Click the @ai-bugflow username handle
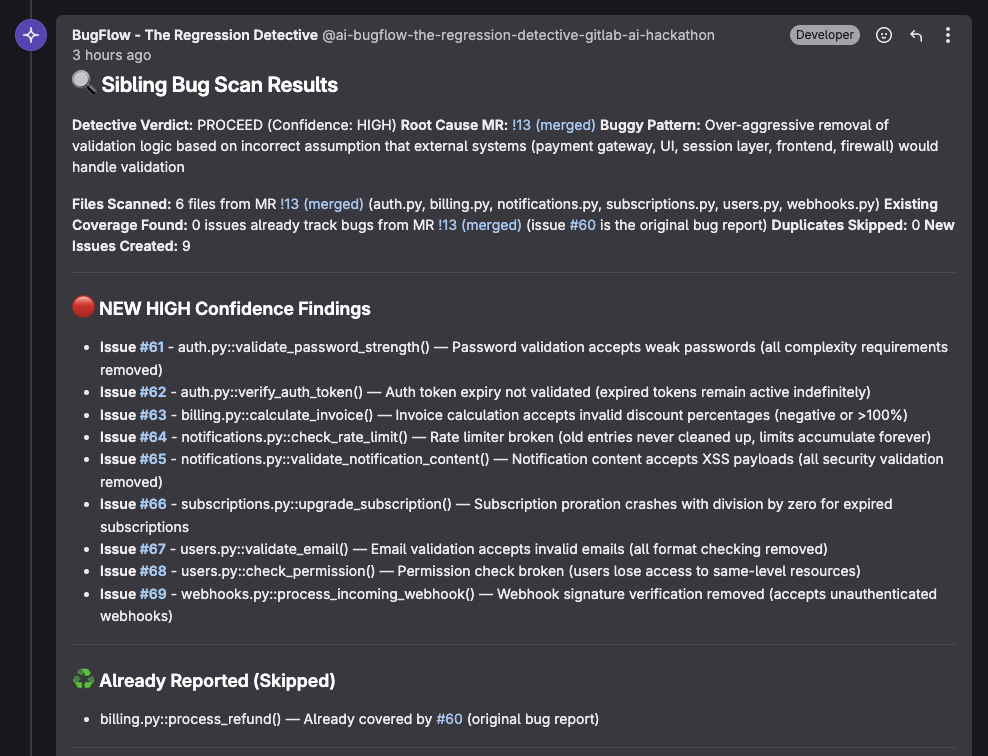This screenshot has width=988, height=756. [x=518, y=35]
